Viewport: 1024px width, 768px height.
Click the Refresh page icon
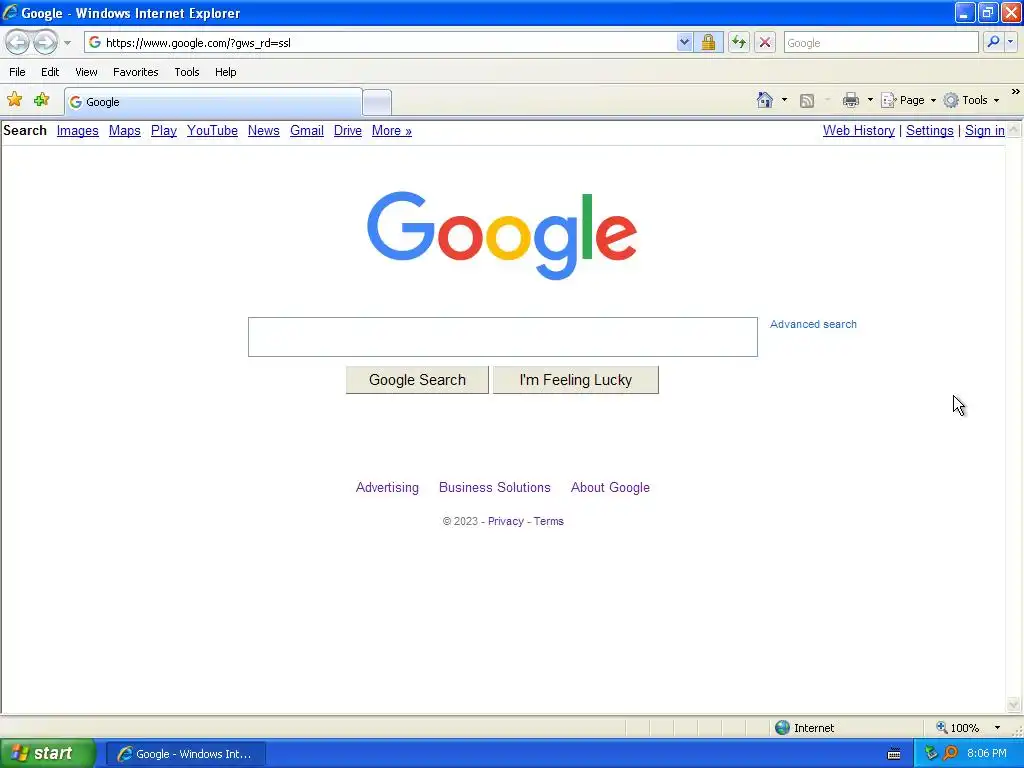pos(739,42)
